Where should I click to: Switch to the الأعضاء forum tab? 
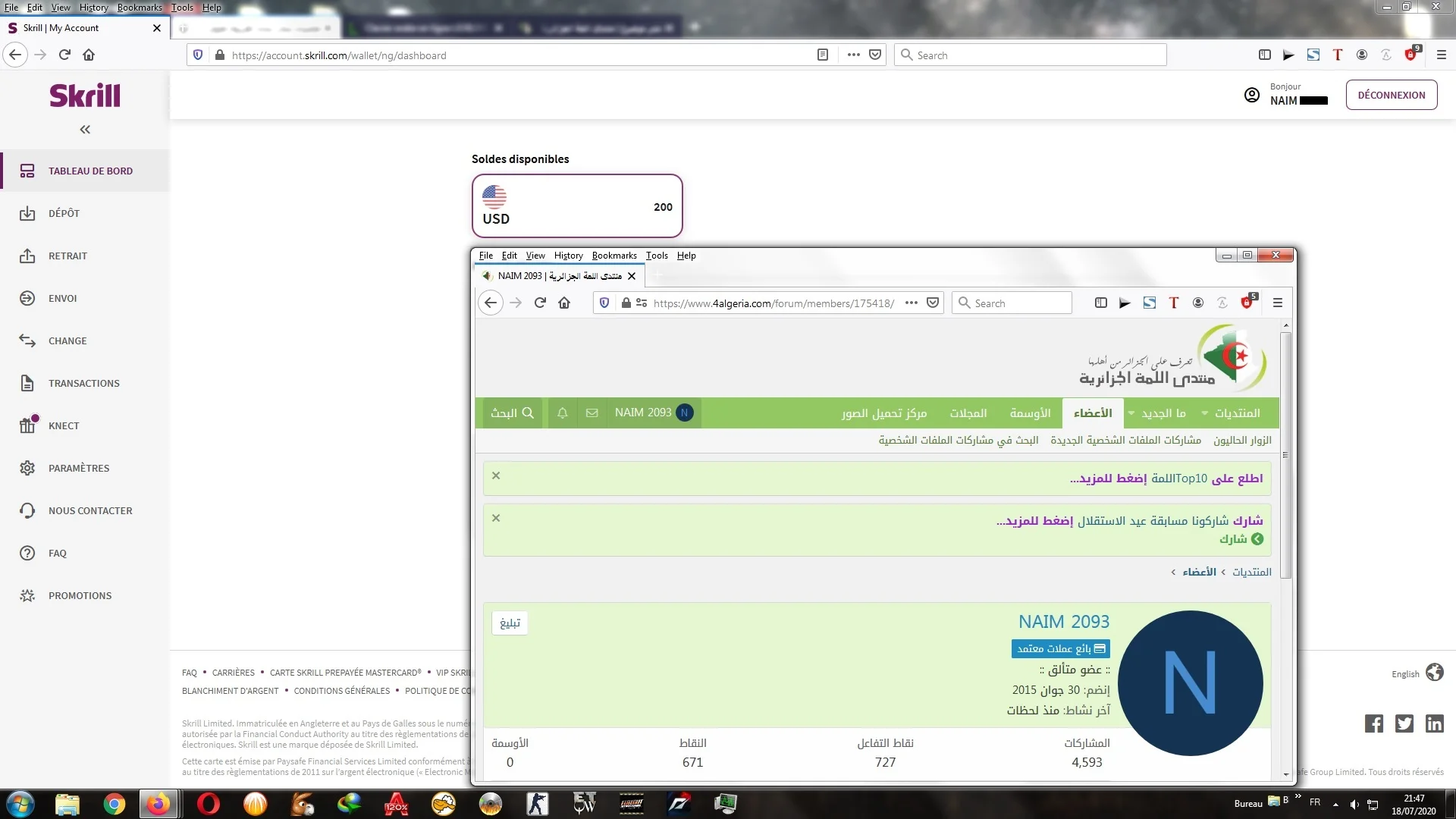1092,413
